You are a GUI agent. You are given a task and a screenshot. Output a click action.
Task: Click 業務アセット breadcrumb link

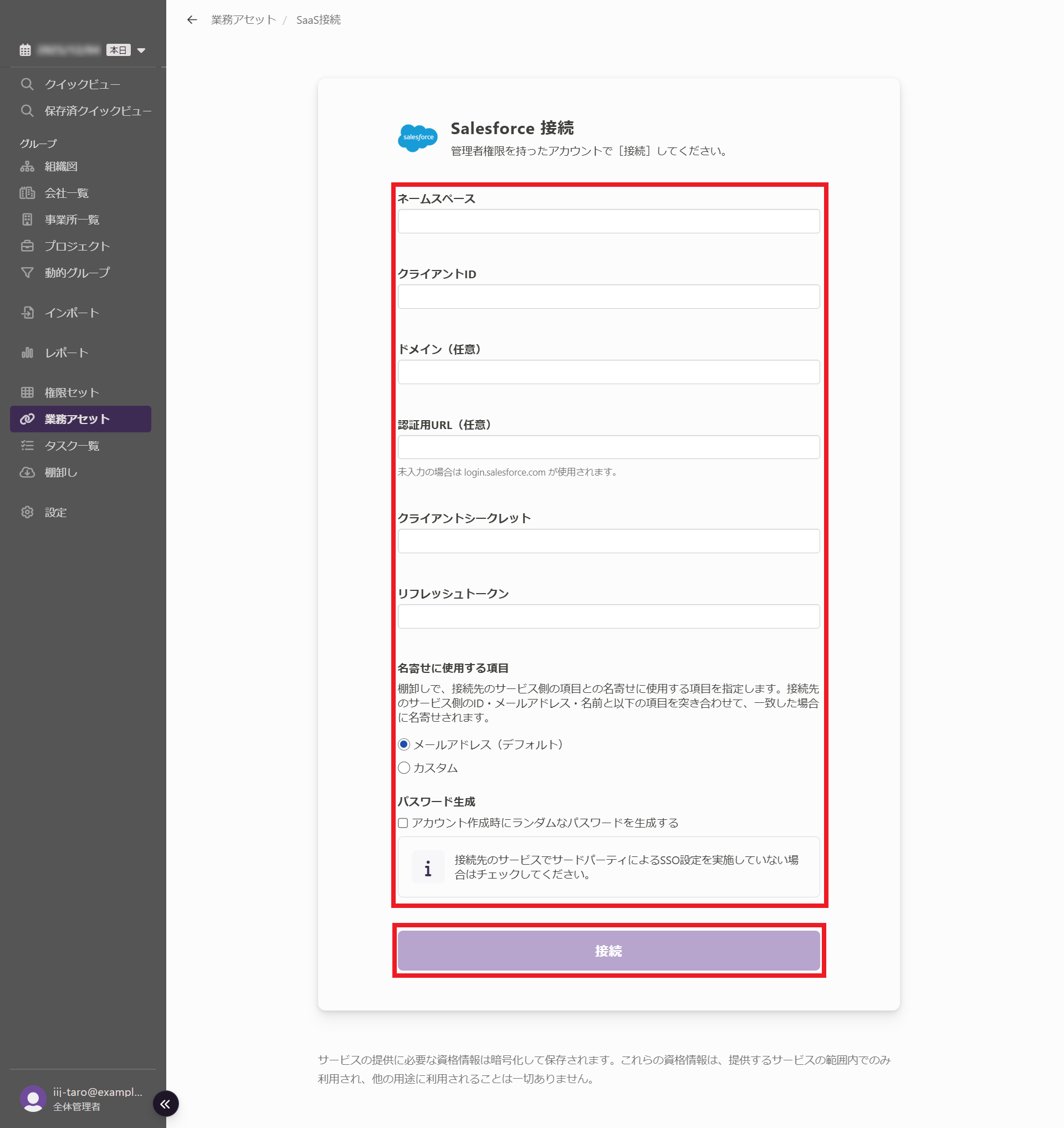pyautogui.click(x=243, y=20)
